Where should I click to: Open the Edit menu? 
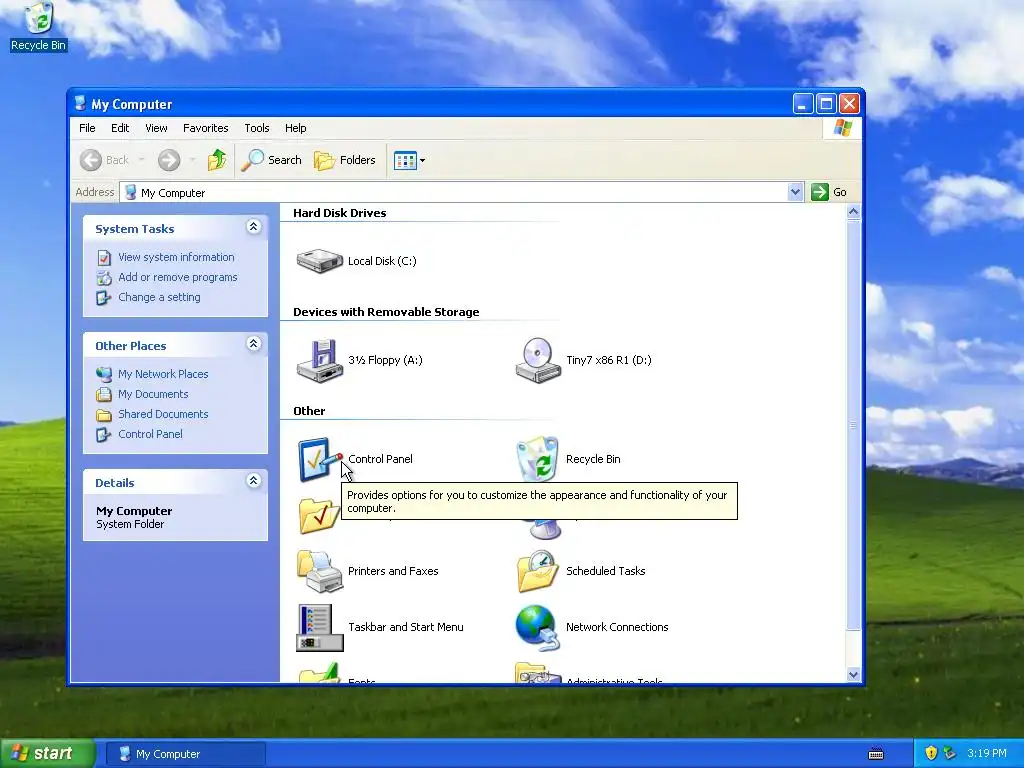point(120,128)
